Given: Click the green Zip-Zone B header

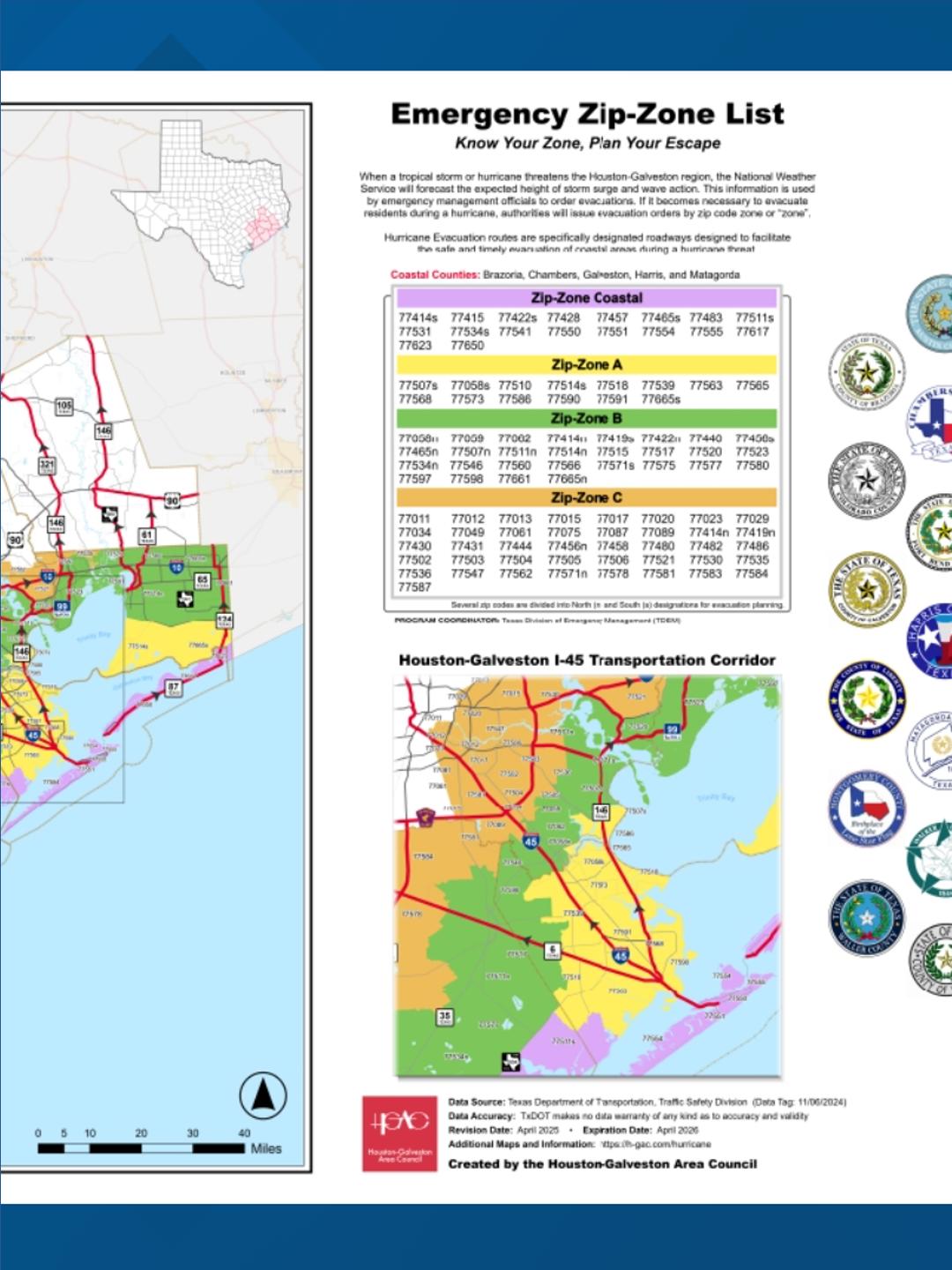Looking at the screenshot, I should (x=586, y=418).
